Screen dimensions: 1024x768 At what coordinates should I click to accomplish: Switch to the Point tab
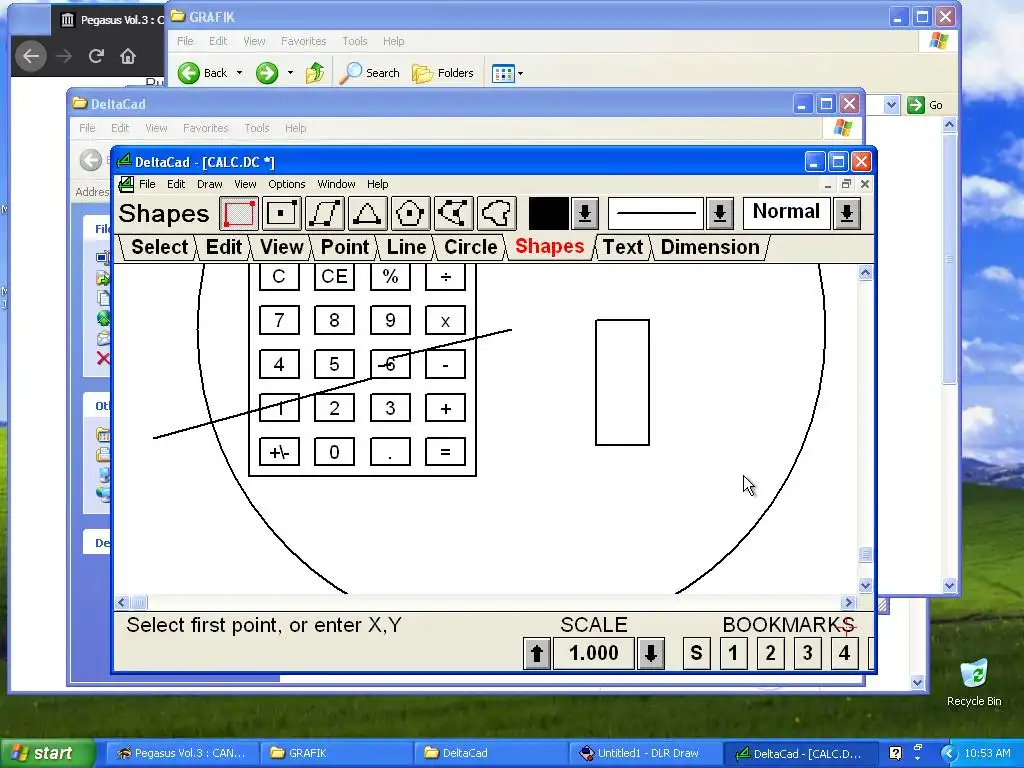point(345,247)
